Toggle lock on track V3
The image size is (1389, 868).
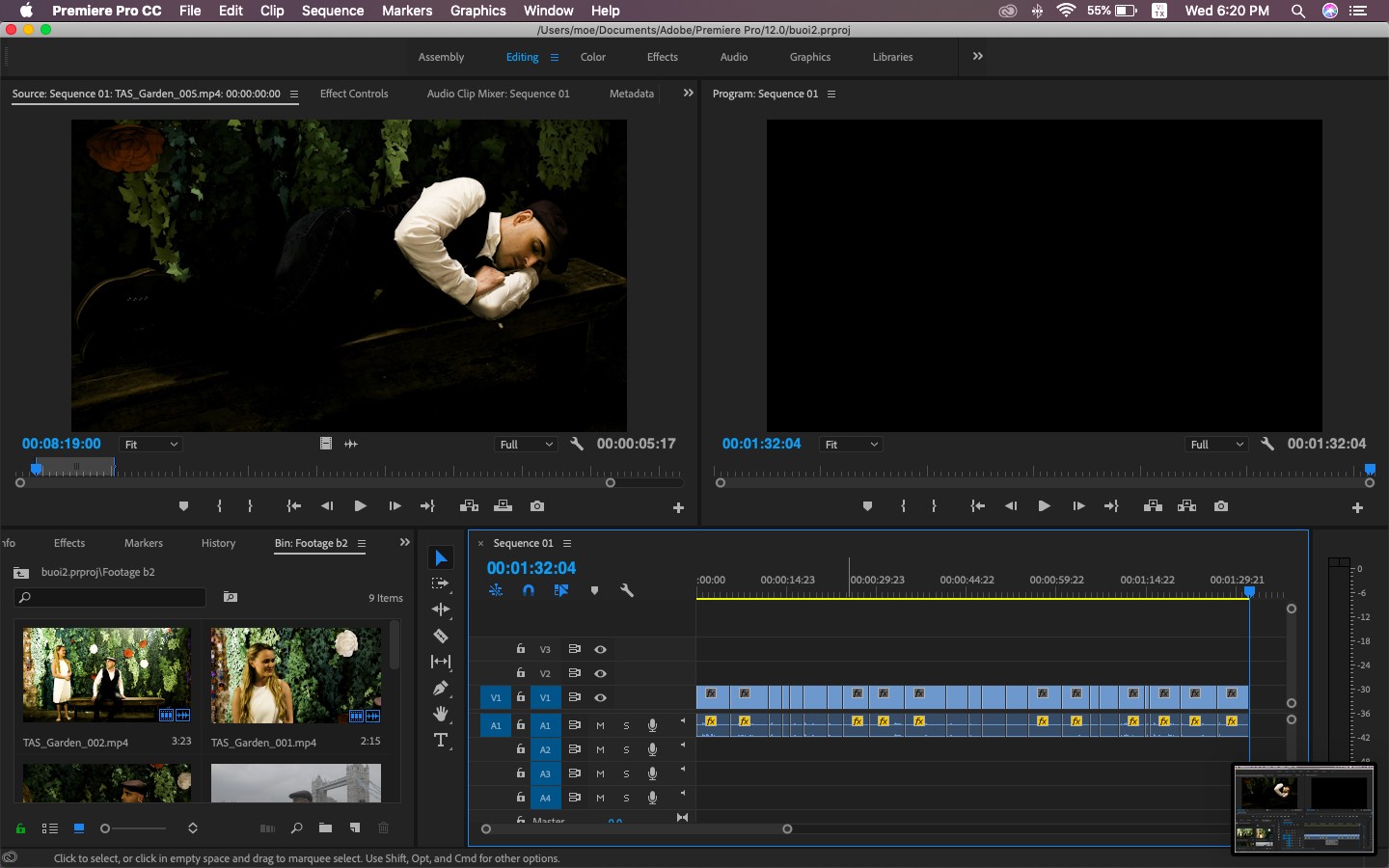click(521, 649)
